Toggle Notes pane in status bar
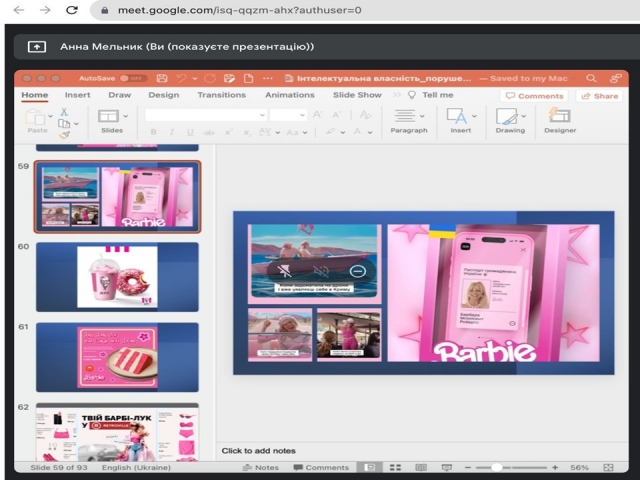This screenshot has height=480, width=640. click(260, 467)
